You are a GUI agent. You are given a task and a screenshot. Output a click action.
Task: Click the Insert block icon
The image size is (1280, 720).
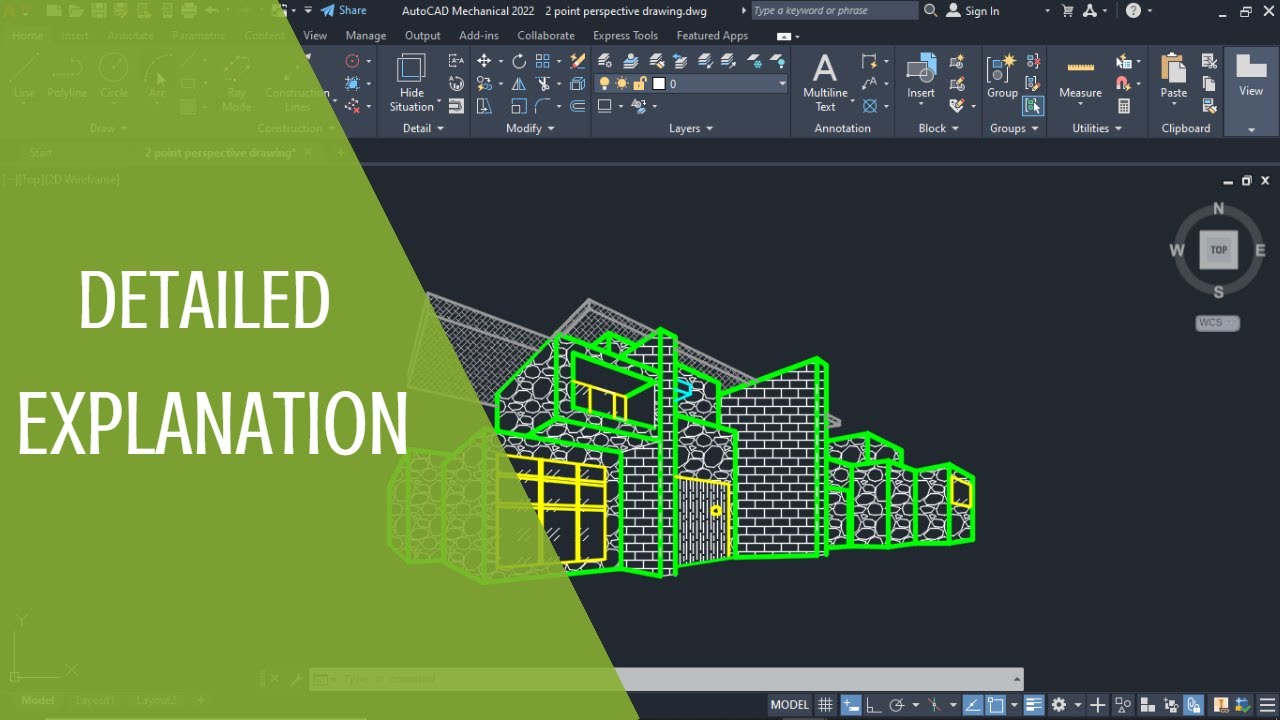[x=921, y=77]
